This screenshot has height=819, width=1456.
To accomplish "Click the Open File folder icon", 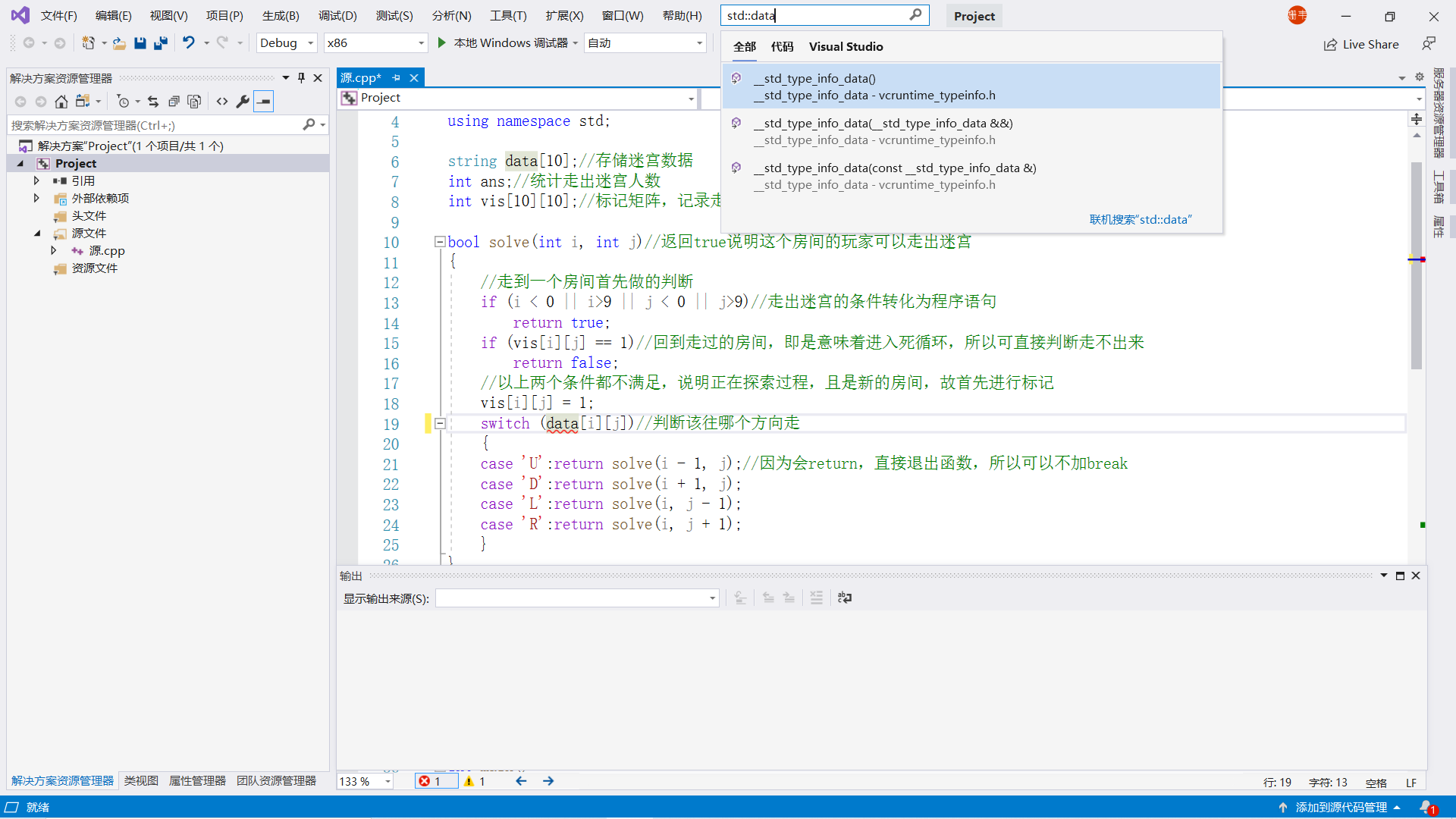I will (x=119, y=43).
